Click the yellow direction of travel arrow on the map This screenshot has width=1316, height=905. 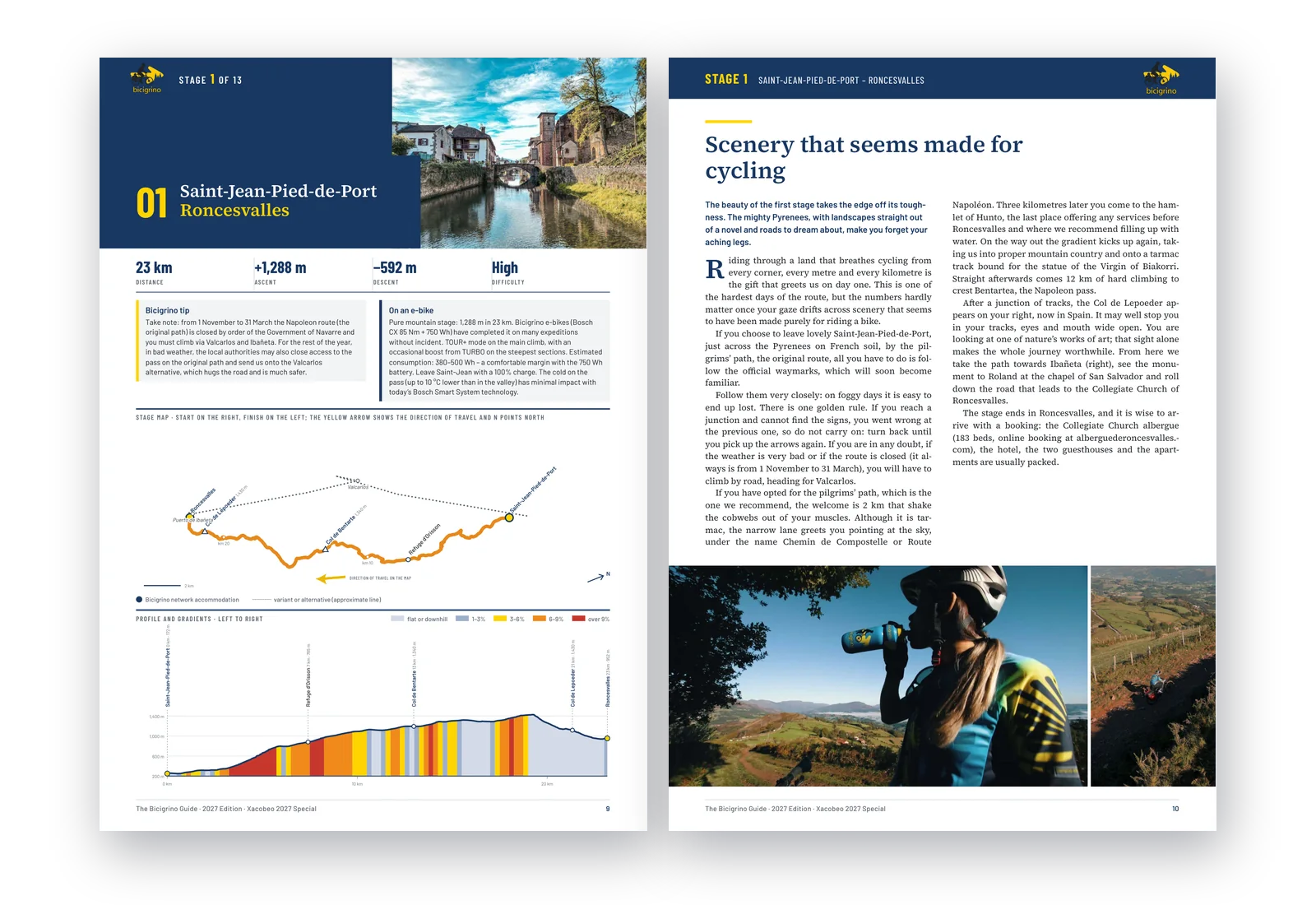(x=331, y=578)
